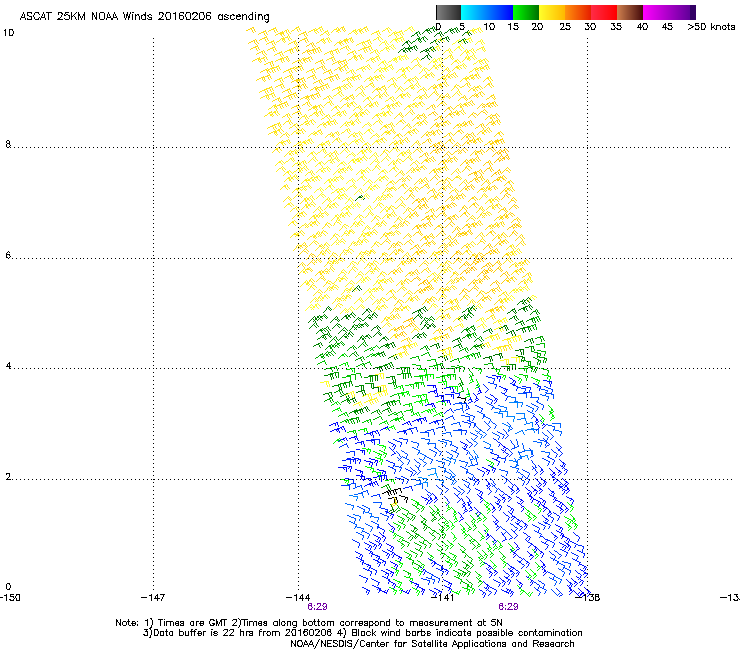
Task: Click latitude axis label '8'
Action: [x=8, y=144]
